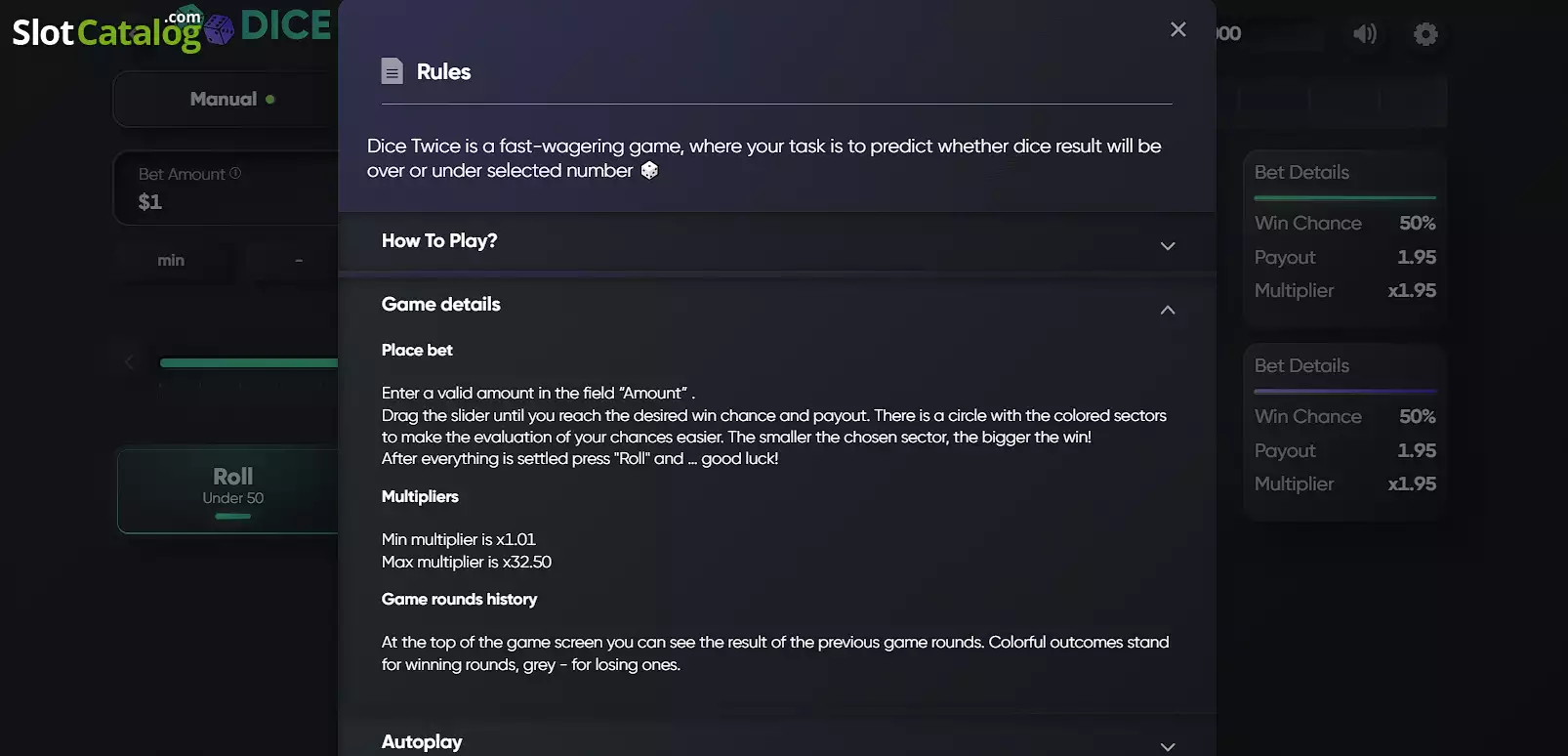The height and width of the screenshot is (756, 1568).
Task: Click the Rules document icon
Action: click(392, 71)
